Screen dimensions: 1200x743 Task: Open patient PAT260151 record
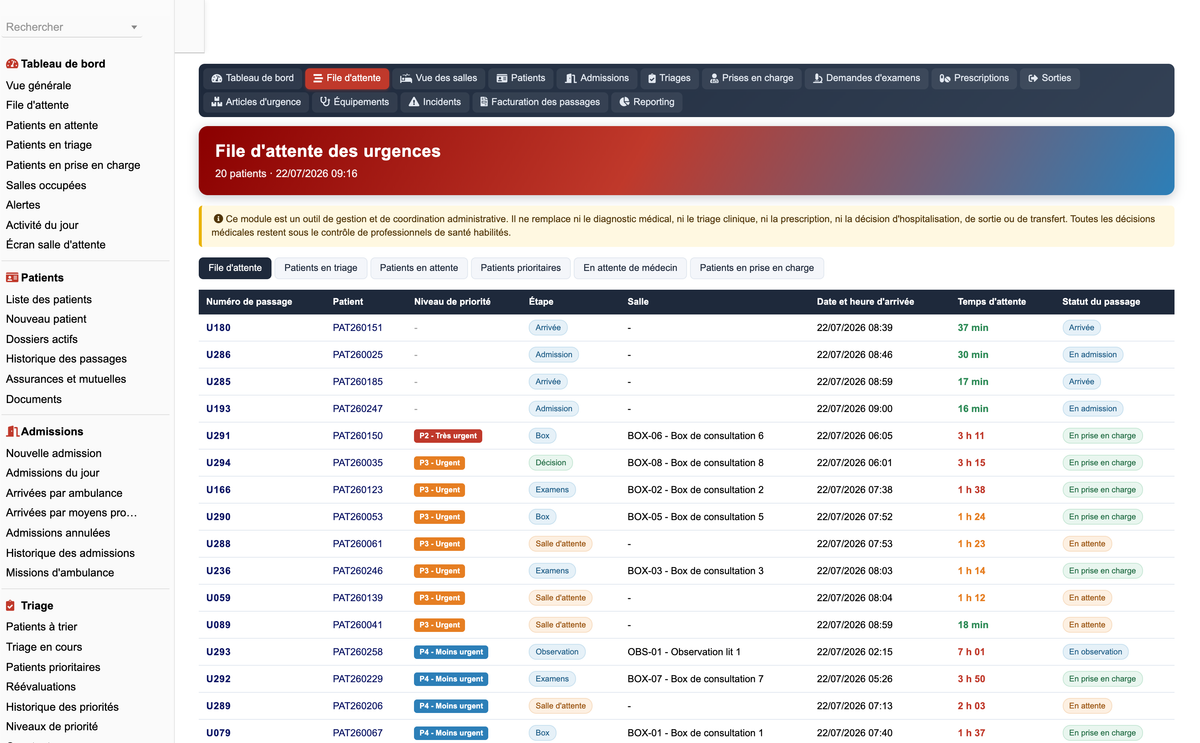pos(358,328)
